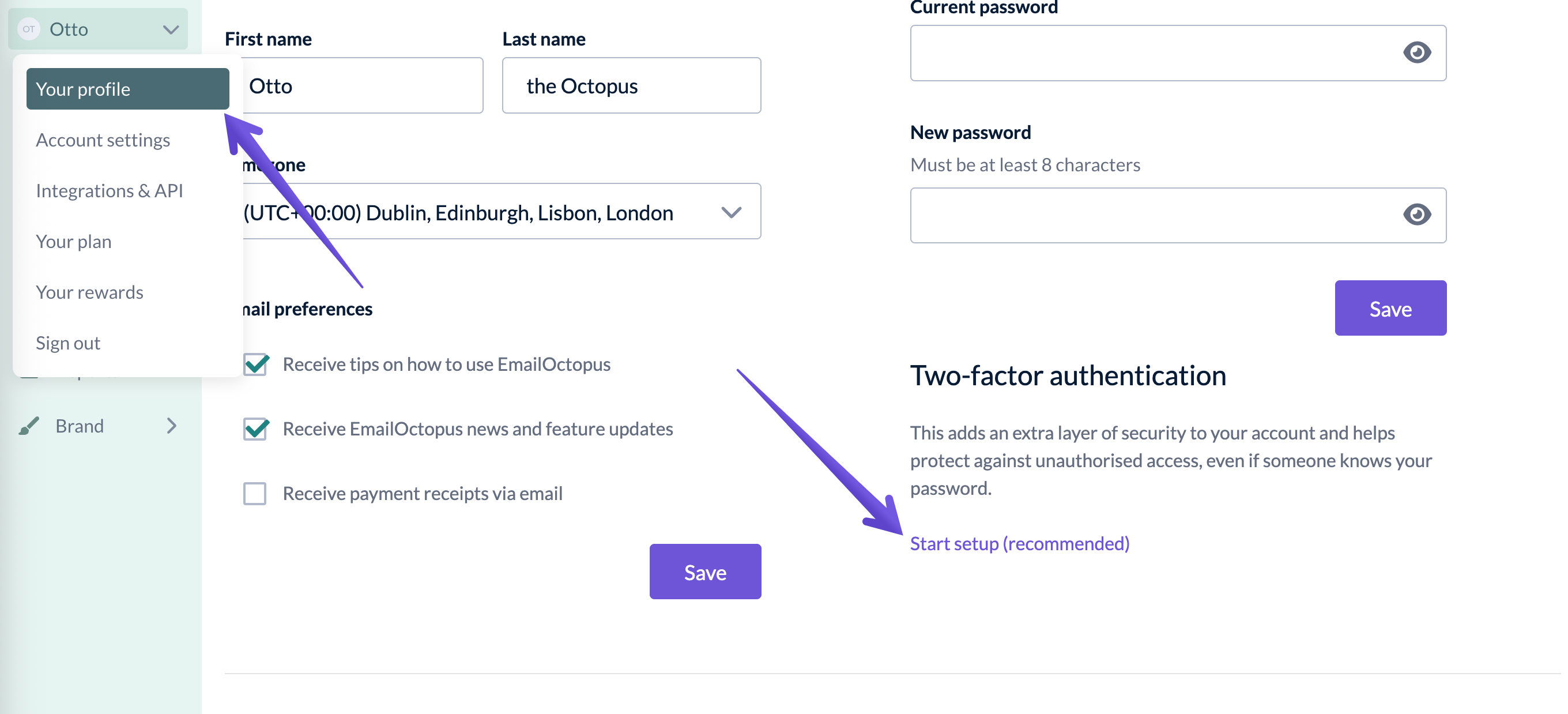Viewport: 1568px width, 714px height.
Task: Save the email preferences form
Action: pyautogui.click(x=705, y=572)
